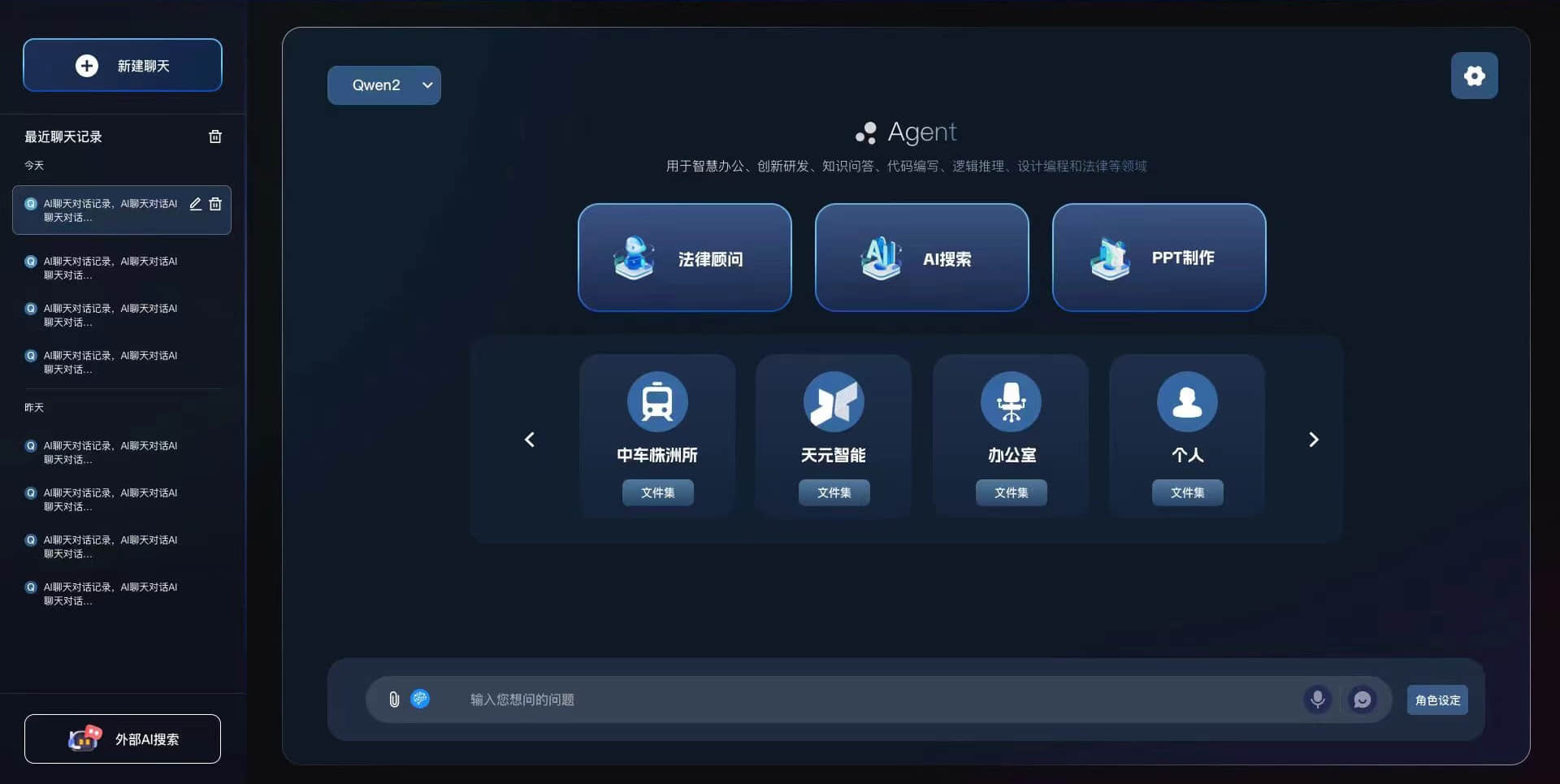The height and width of the screenshot is (784, 1560).
Task: Delete the selected chat record
Action: [215, 204]
